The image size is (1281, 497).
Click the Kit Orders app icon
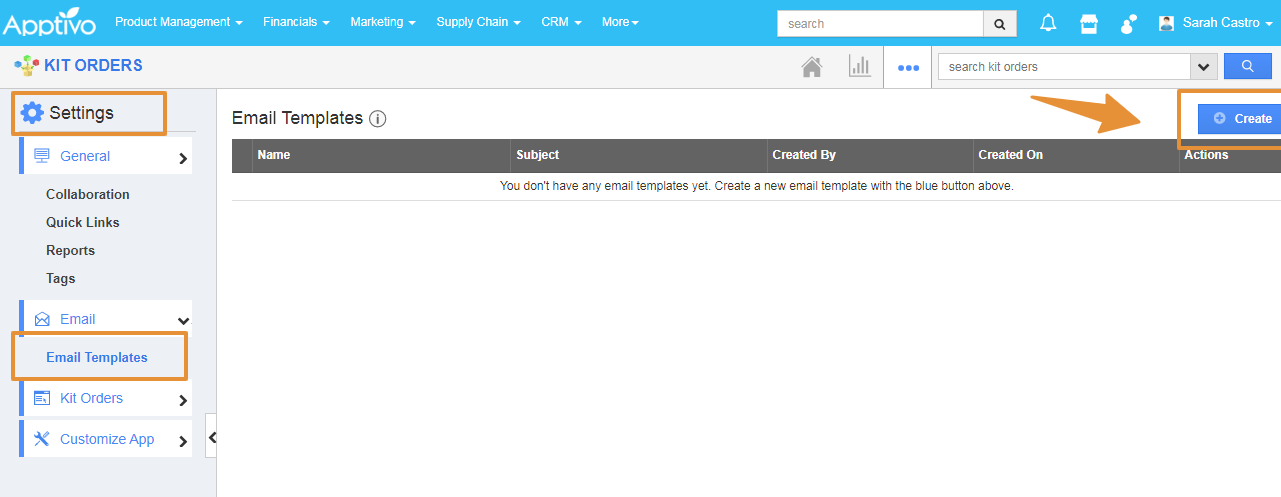coord(26,66)
